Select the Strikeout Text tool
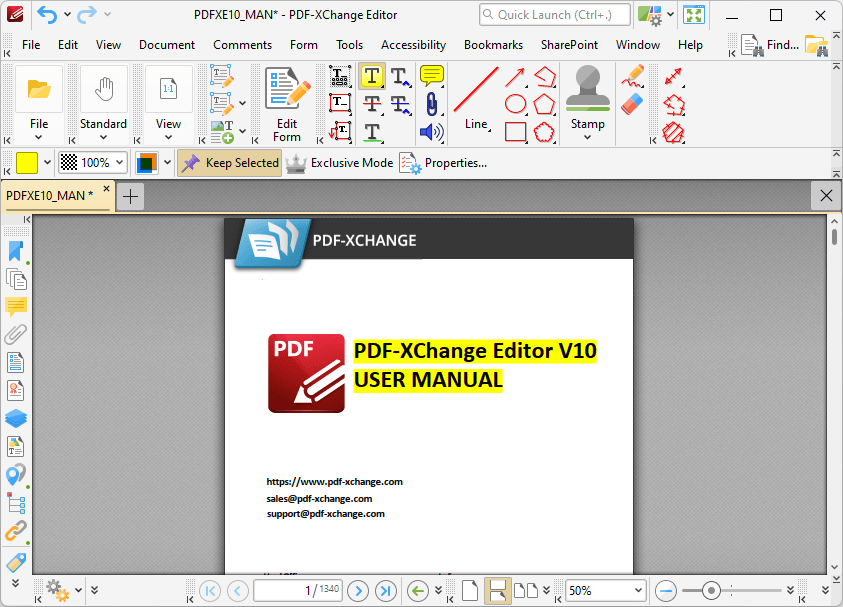 tap(372, 103)
